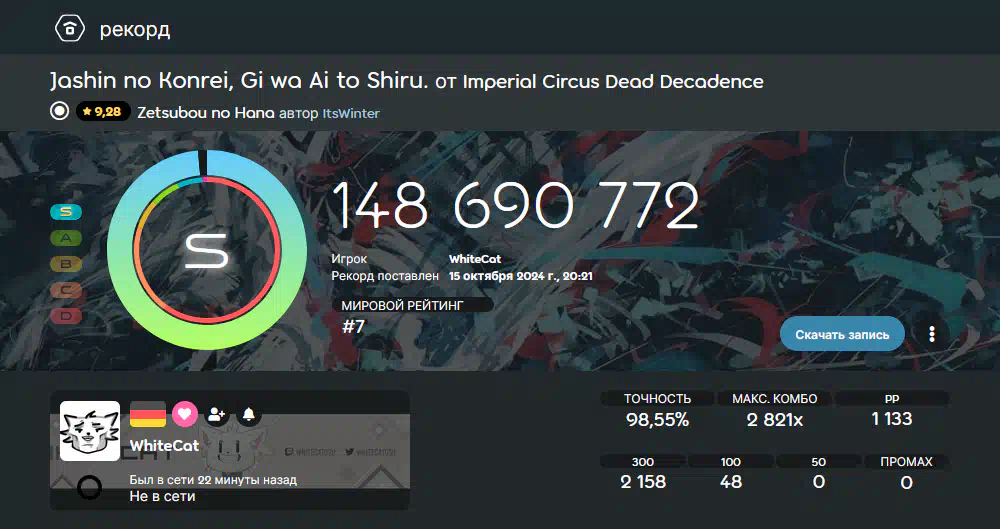Click the osu! mode circle icon
The image size is (1000, 529).
click(59, 112)
